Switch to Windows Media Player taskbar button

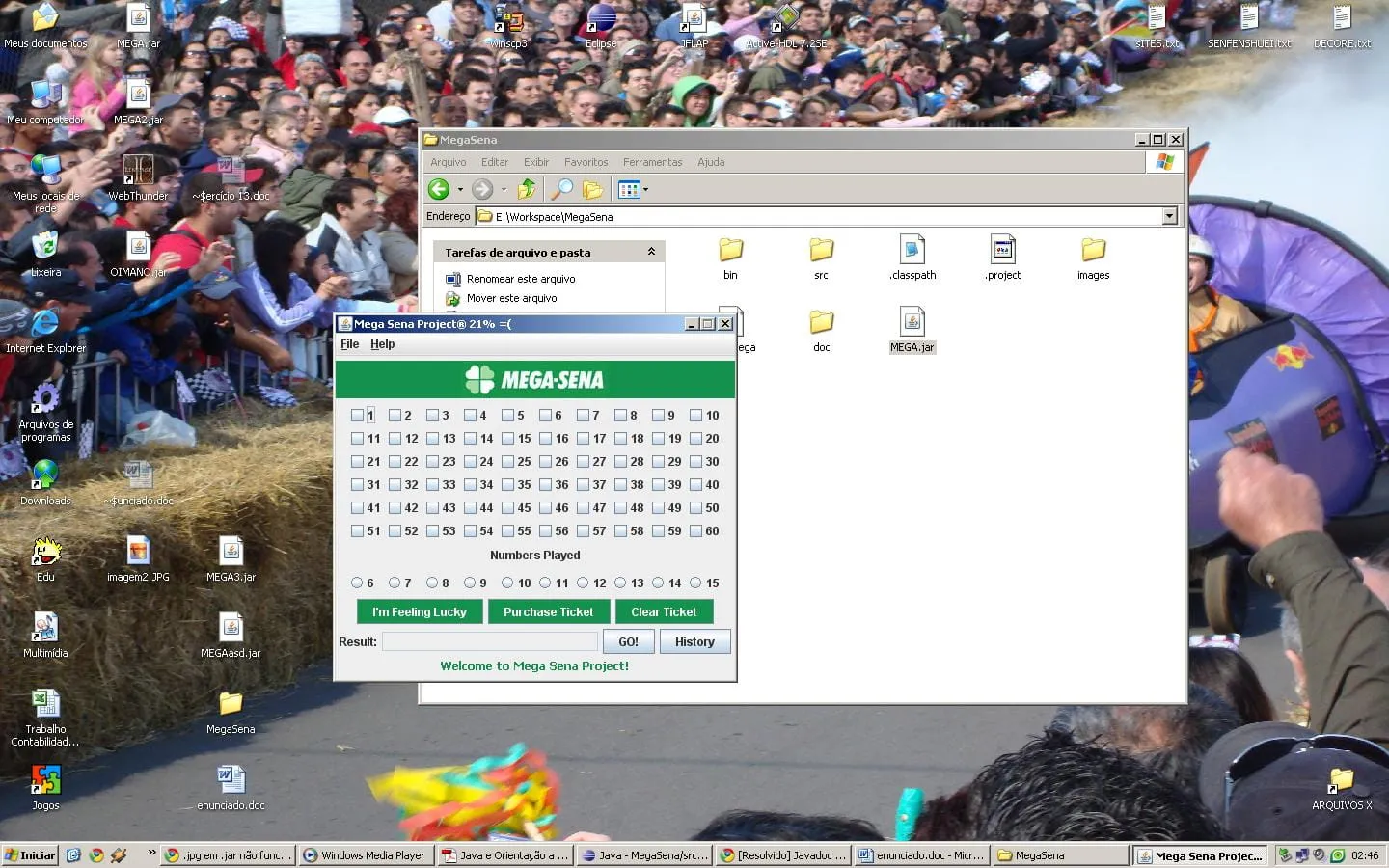tap(365, 855)
